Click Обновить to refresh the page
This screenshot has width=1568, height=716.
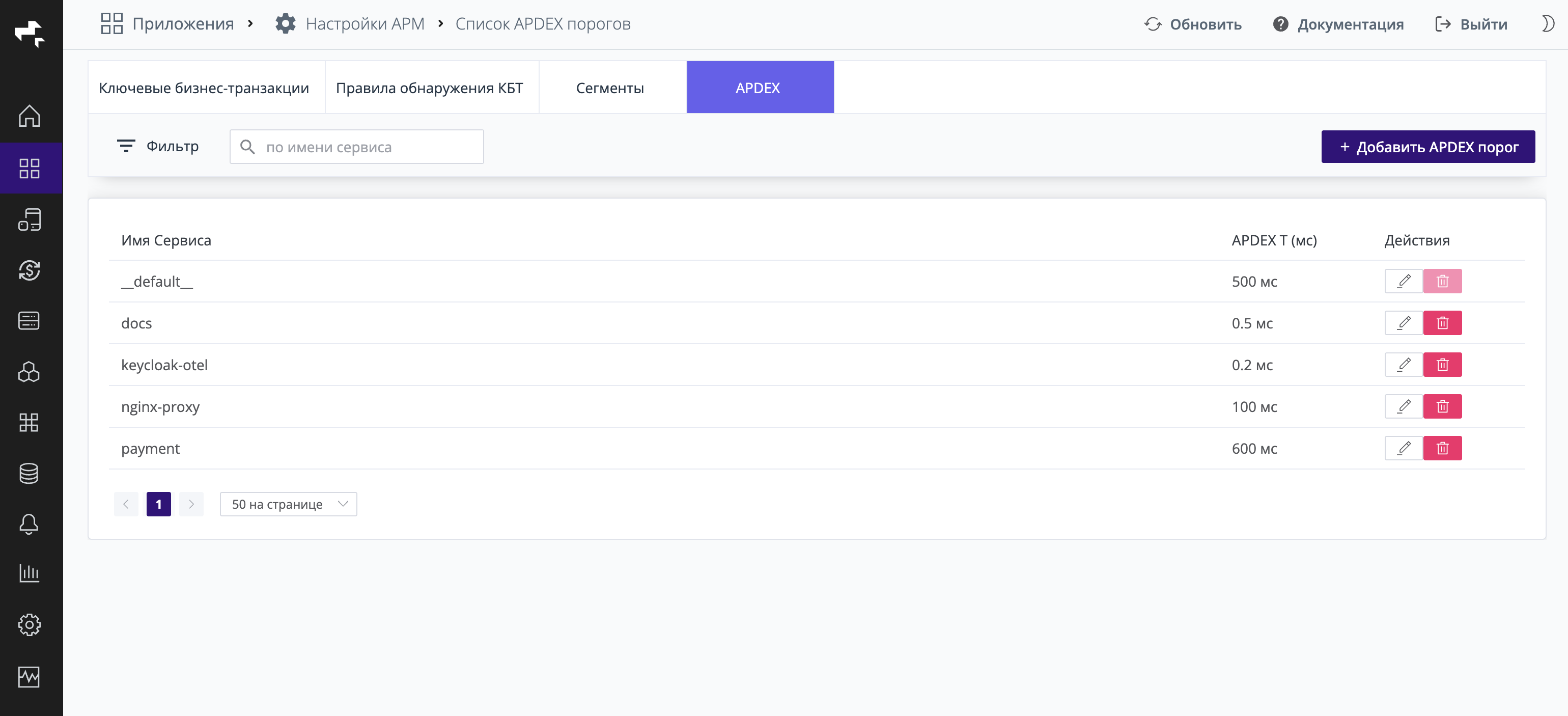point(1194,24)
